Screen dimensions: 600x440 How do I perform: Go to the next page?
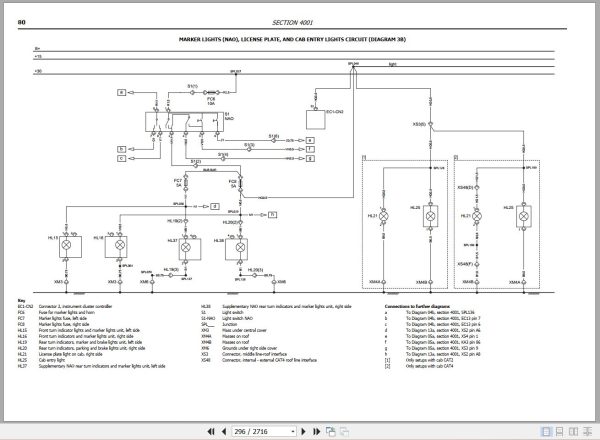click(303, 432)
